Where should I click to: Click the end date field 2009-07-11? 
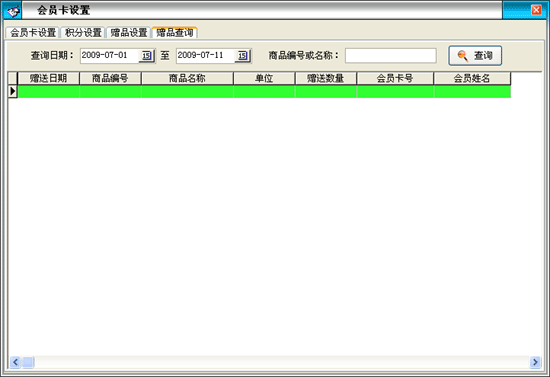click(x=206, y=56)
